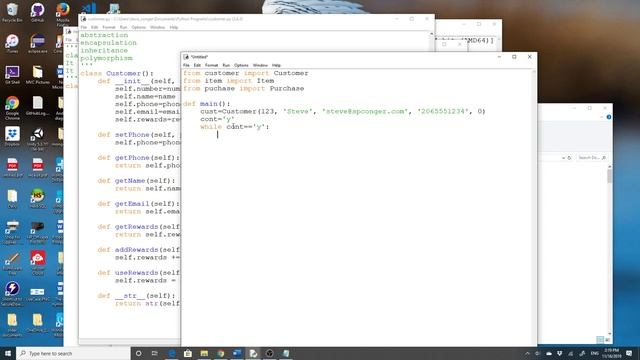Image resolution: width=640 pixels, height=360 pixels.
Task: Click 'def getPhone(self):' in customer.py window
Action: [139, 158]
